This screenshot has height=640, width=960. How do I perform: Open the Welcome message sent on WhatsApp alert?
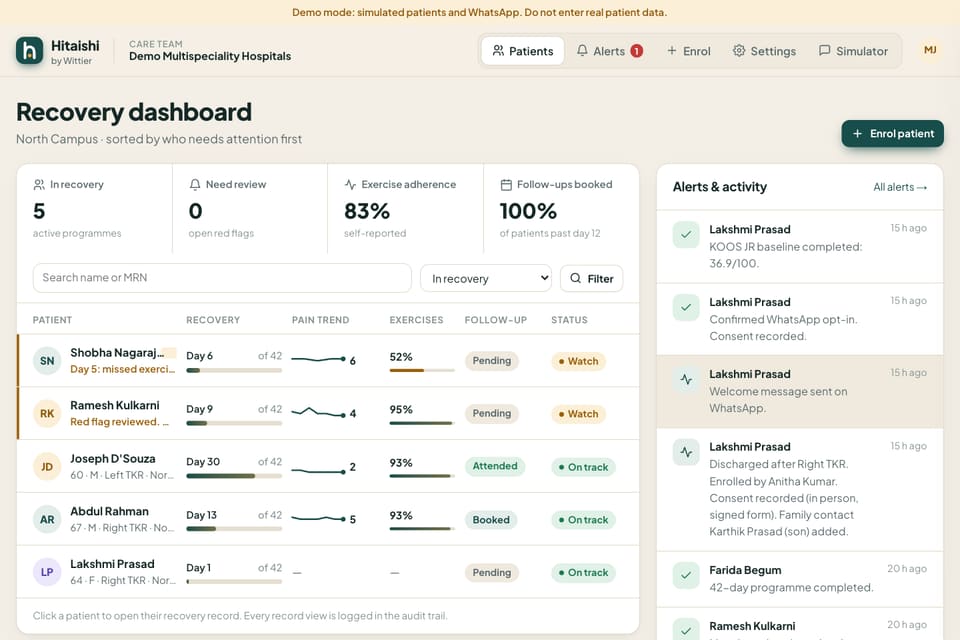point(800,391)
